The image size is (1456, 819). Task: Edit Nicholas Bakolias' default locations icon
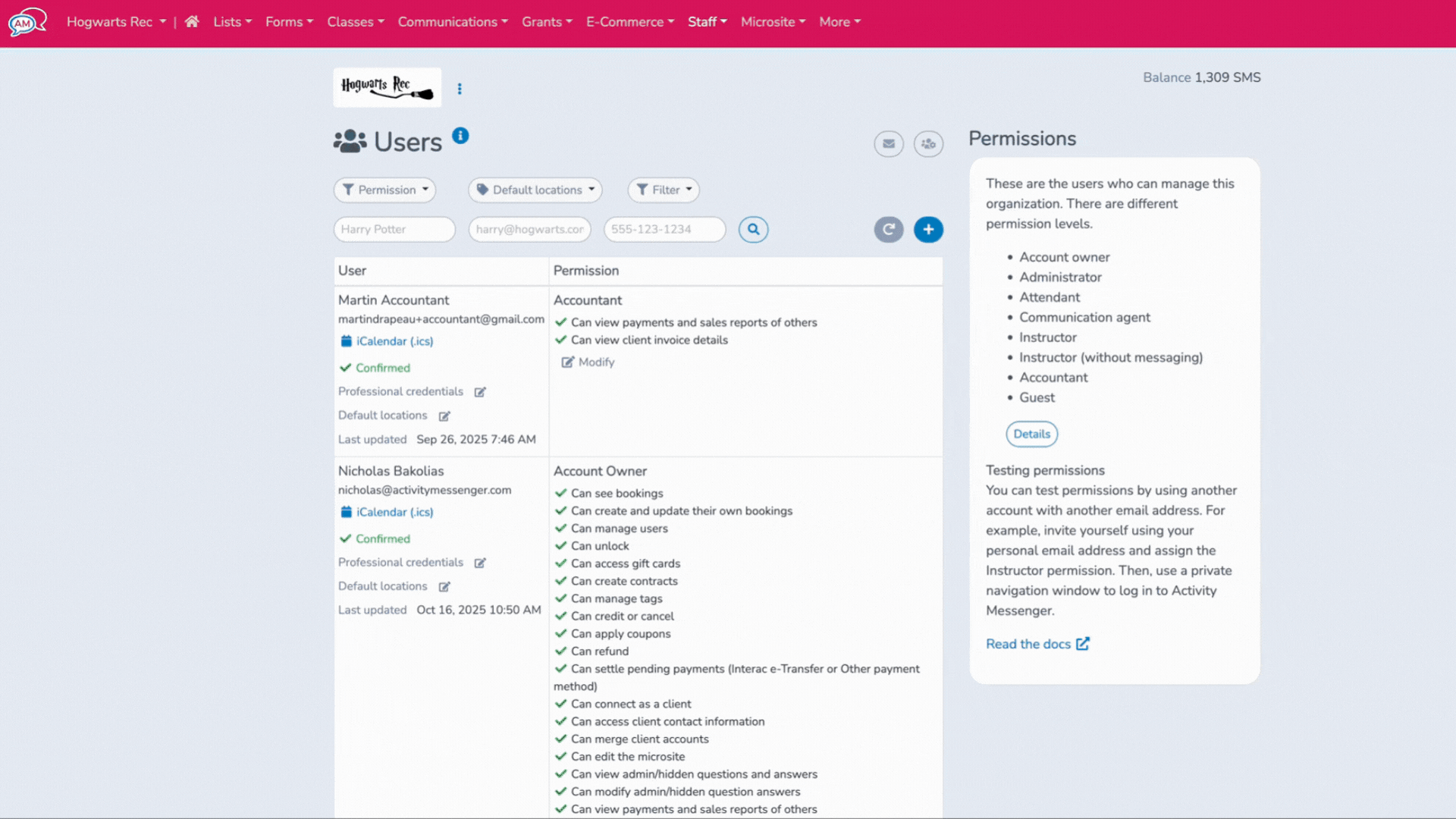click(x=444, y=587)
